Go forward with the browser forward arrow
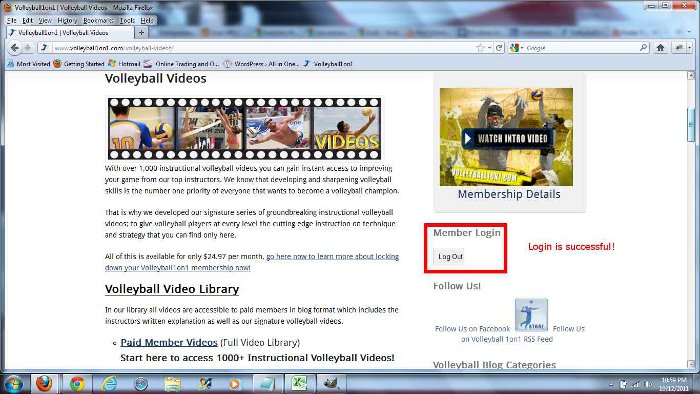This screenshot has width=700, height=394. coord(27,48)
